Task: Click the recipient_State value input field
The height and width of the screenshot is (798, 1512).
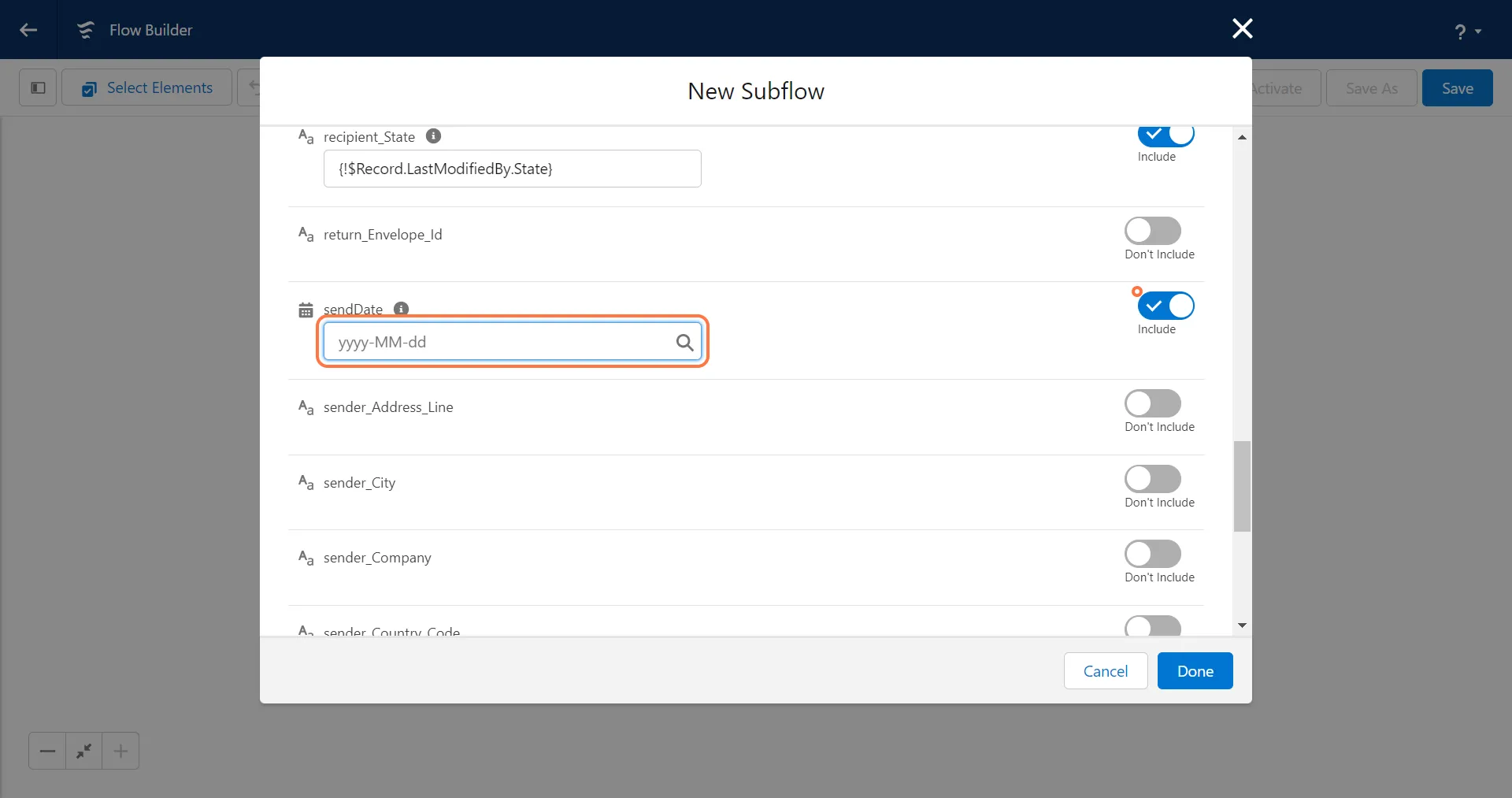Action: point(512,169)
